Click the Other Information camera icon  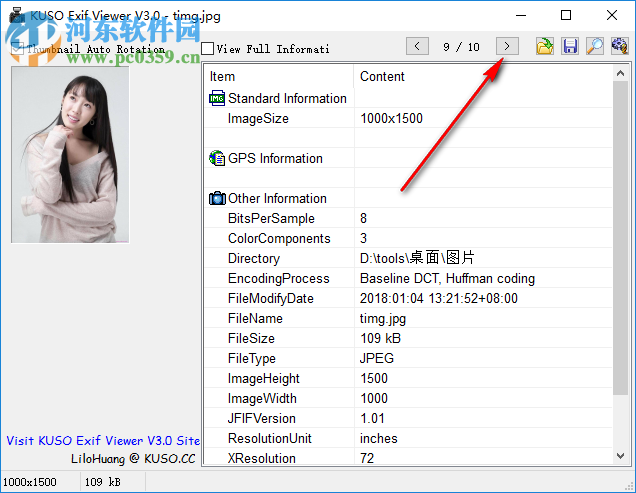click(217, 198)
